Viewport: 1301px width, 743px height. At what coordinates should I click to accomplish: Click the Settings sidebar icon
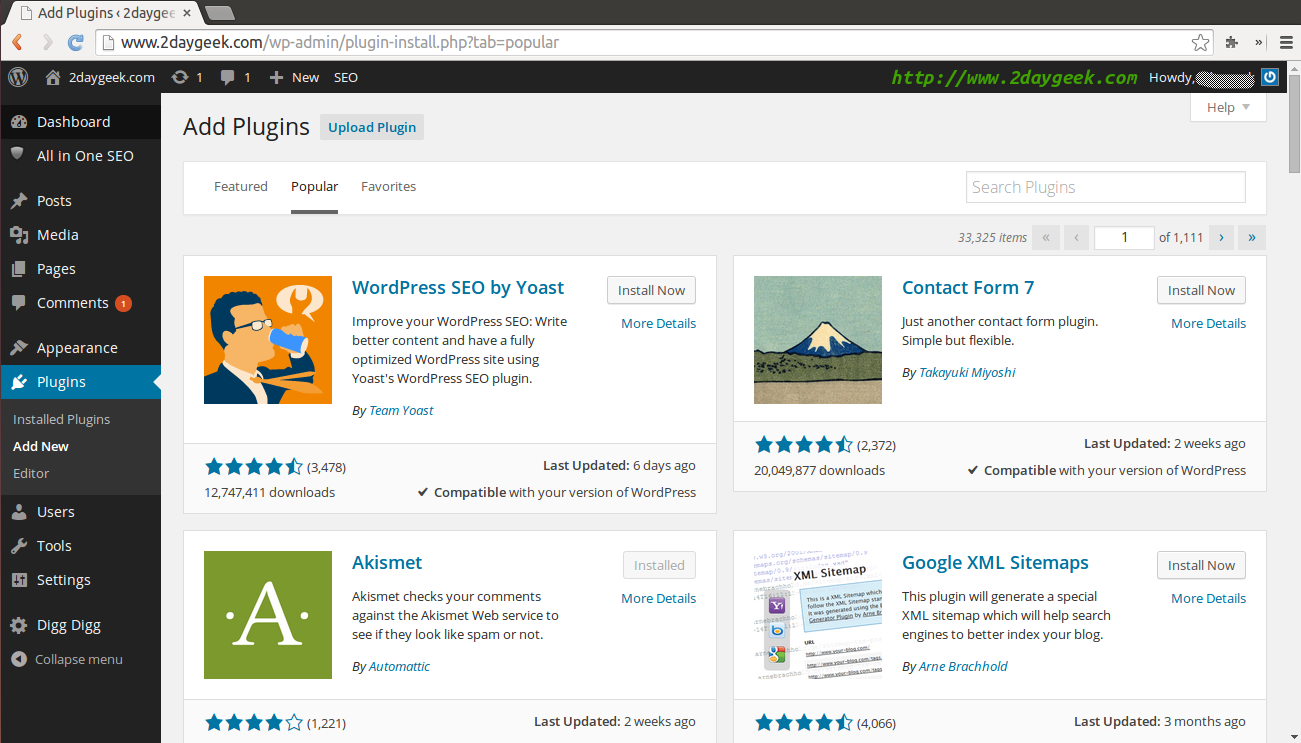19,580
